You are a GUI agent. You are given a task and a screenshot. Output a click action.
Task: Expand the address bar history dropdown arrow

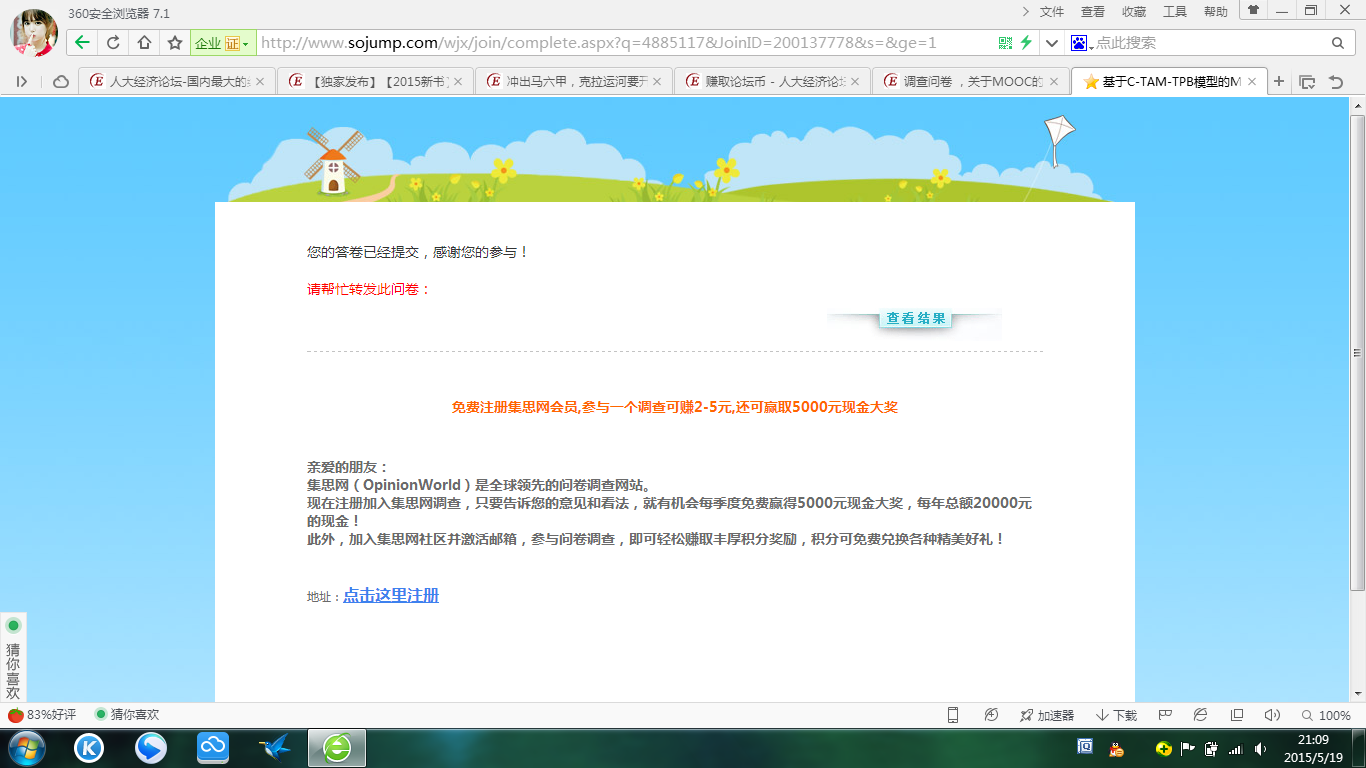click(x=1051, y=43)
